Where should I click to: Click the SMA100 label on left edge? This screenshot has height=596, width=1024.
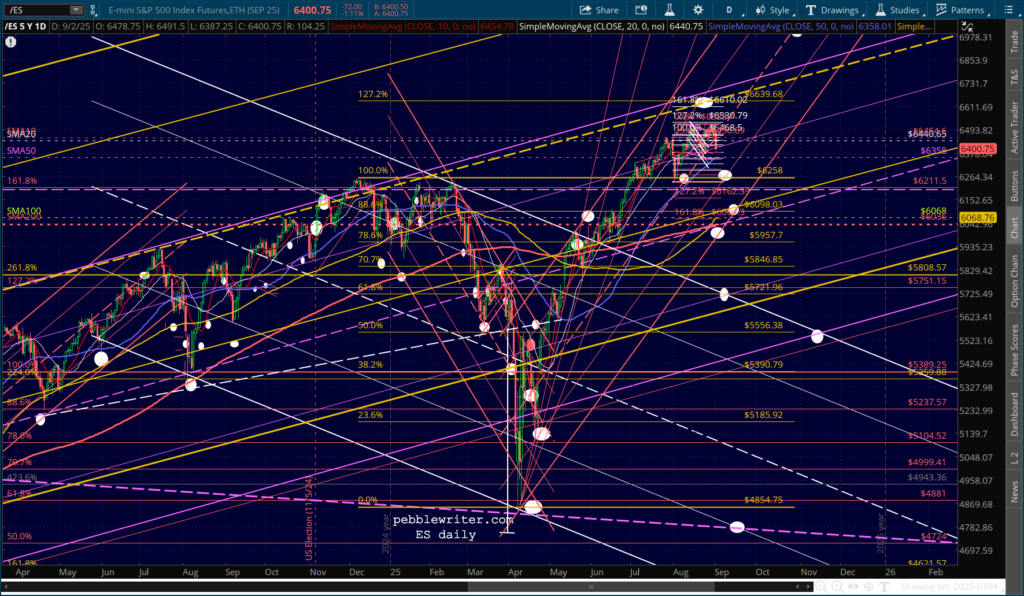24,212
